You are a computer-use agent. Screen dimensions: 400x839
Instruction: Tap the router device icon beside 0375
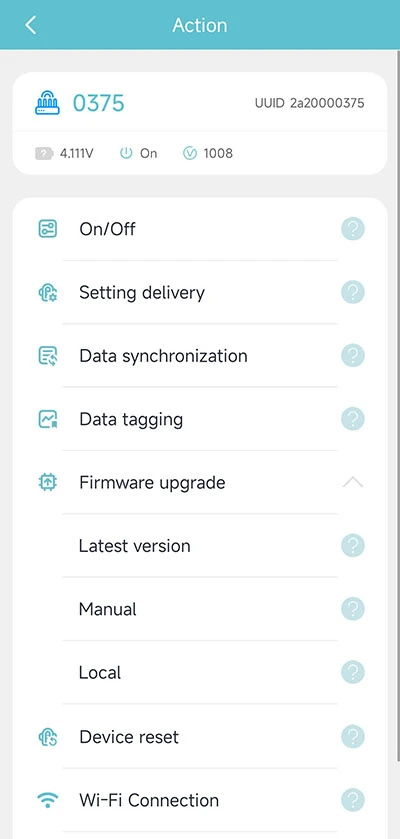coord(48,103)
